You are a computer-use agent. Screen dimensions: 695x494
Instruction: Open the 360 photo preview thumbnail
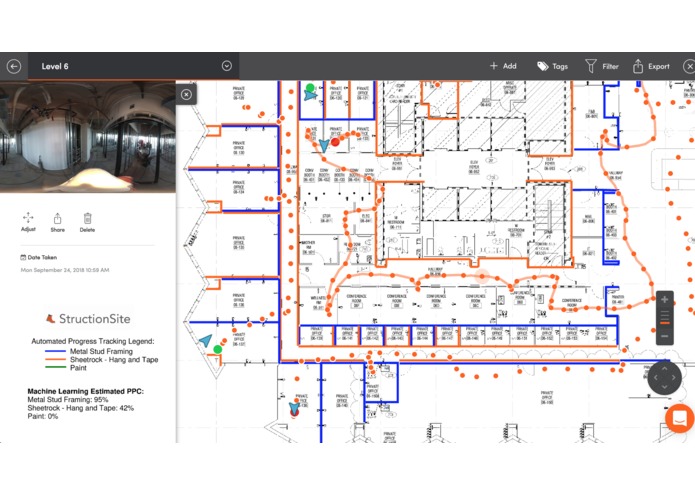(88, 137)
